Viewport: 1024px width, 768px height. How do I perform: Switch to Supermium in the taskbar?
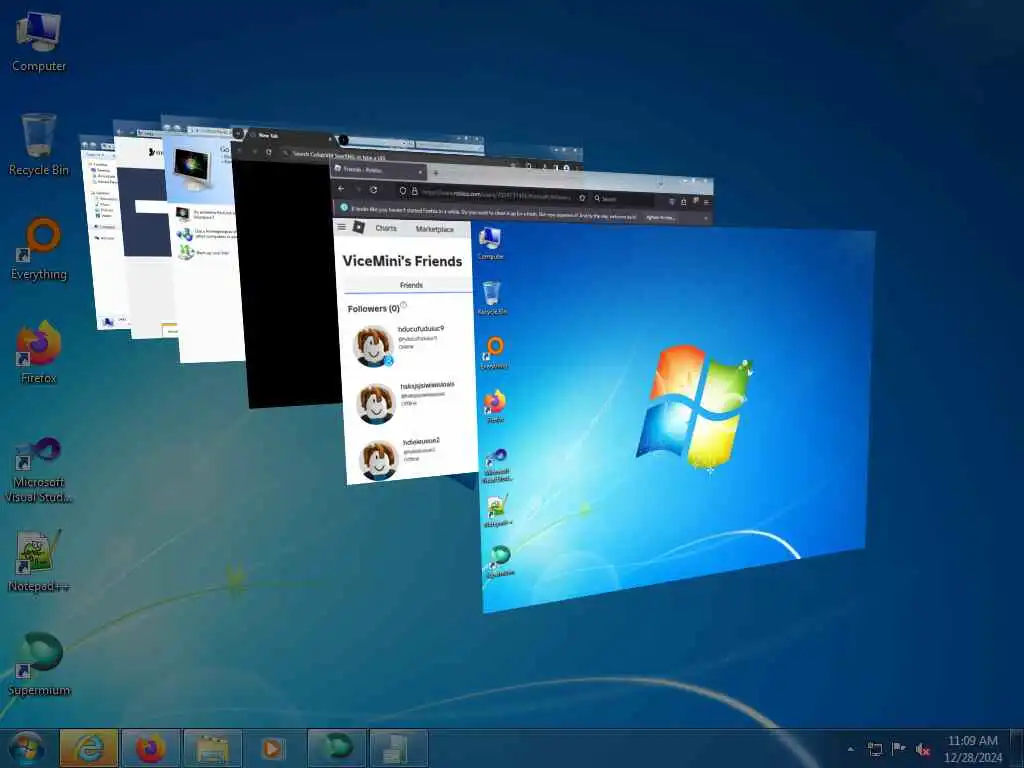337,748
